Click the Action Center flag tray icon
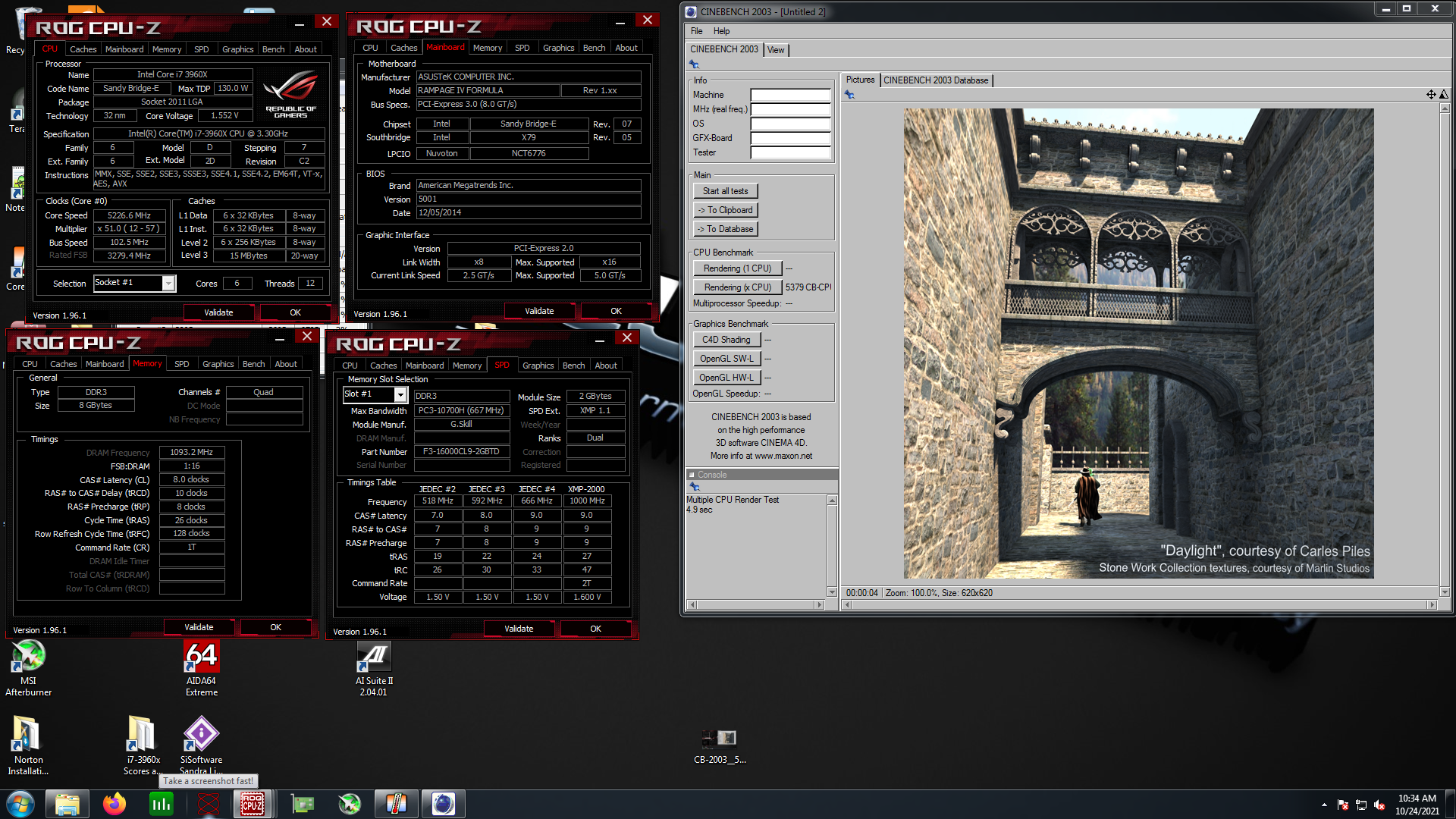The image size is (1456, 819). [1343, 805]
